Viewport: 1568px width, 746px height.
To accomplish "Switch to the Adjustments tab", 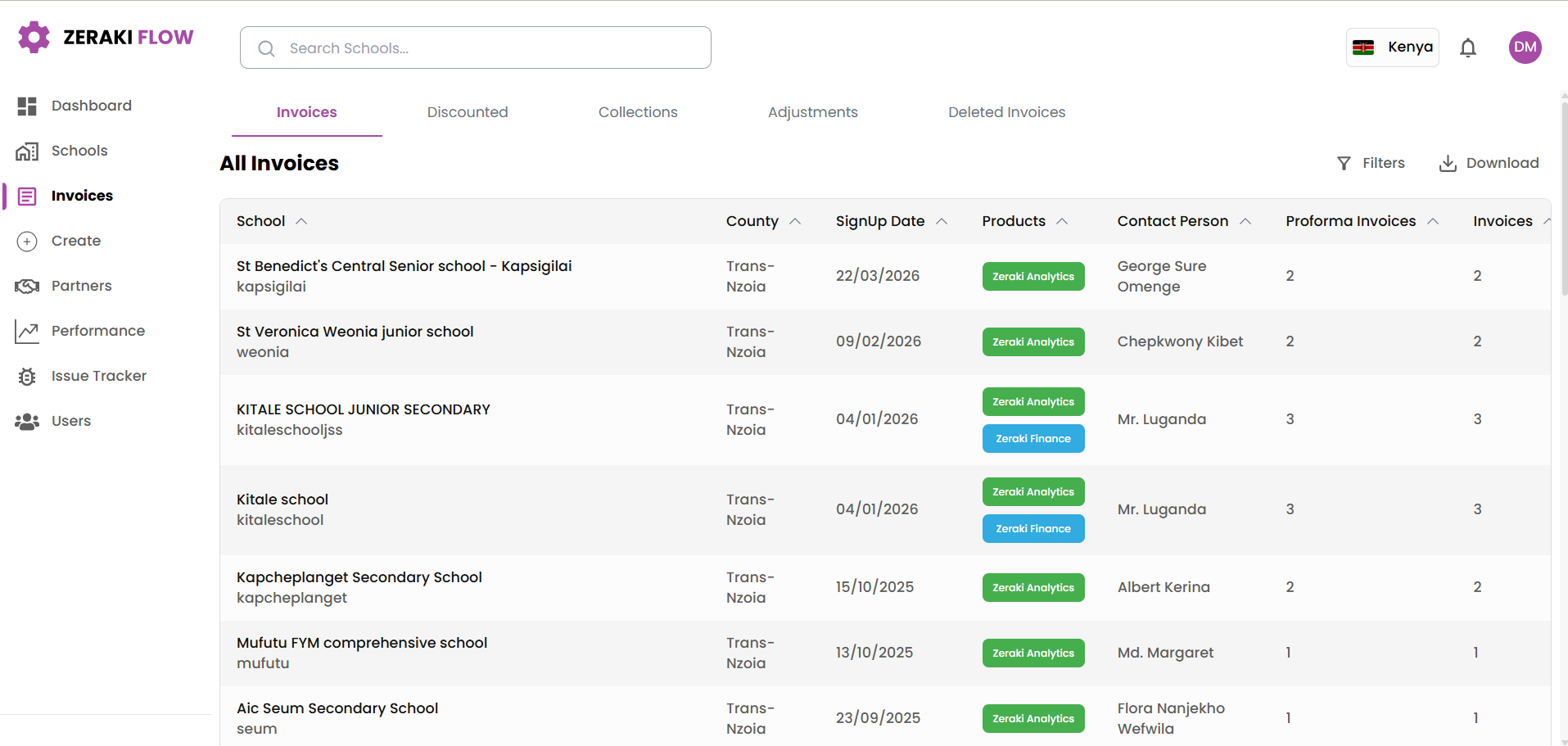I will (813, 112).
